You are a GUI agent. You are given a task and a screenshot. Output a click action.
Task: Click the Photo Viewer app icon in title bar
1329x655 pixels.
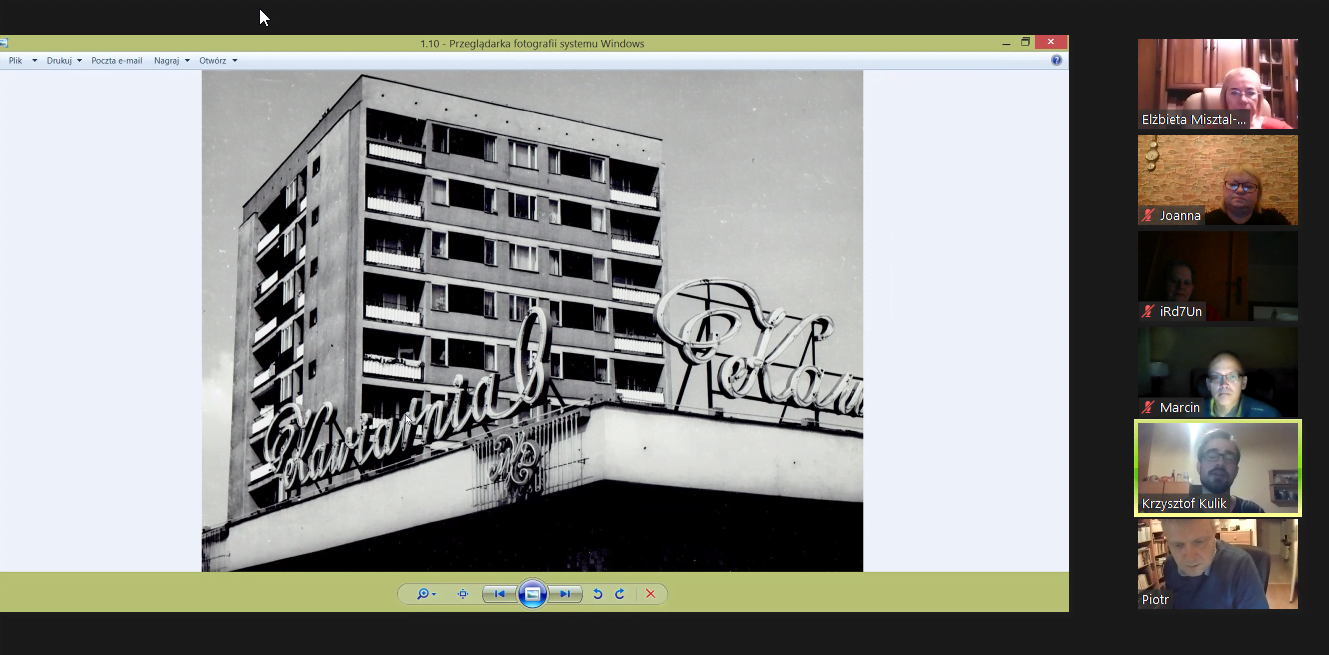tap(4, 43)
